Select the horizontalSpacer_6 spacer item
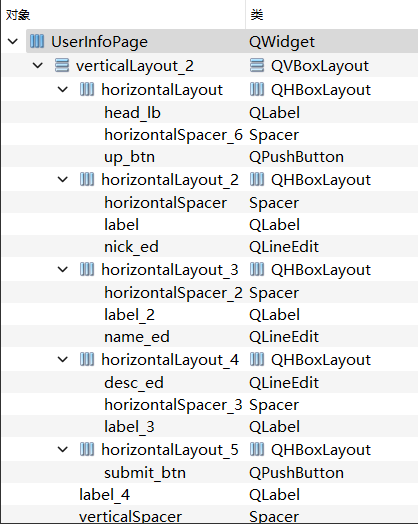418x524 pixels. coord(173,135)
